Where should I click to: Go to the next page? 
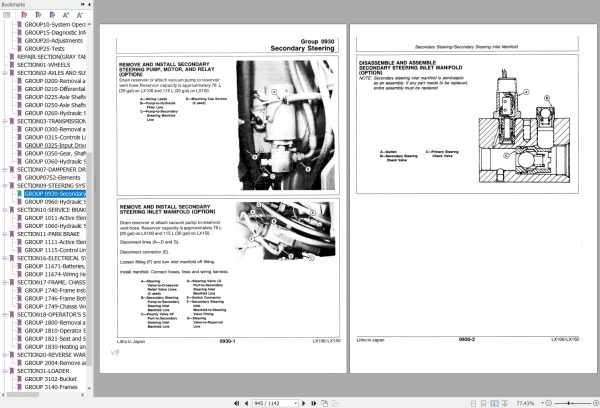303,403
